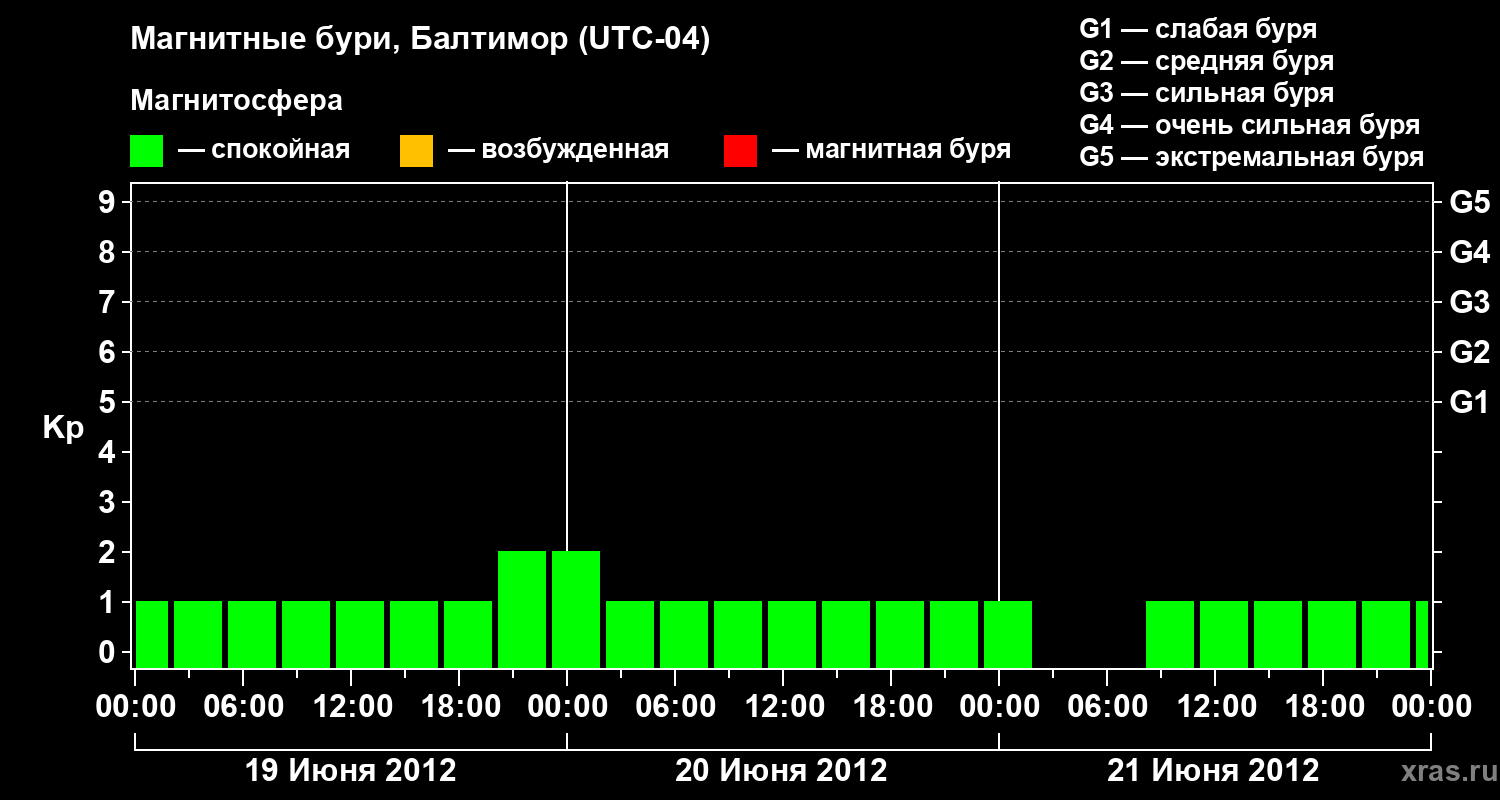
Task: Click the '06:00' time label under 21 Июня
Action: 1107,706
